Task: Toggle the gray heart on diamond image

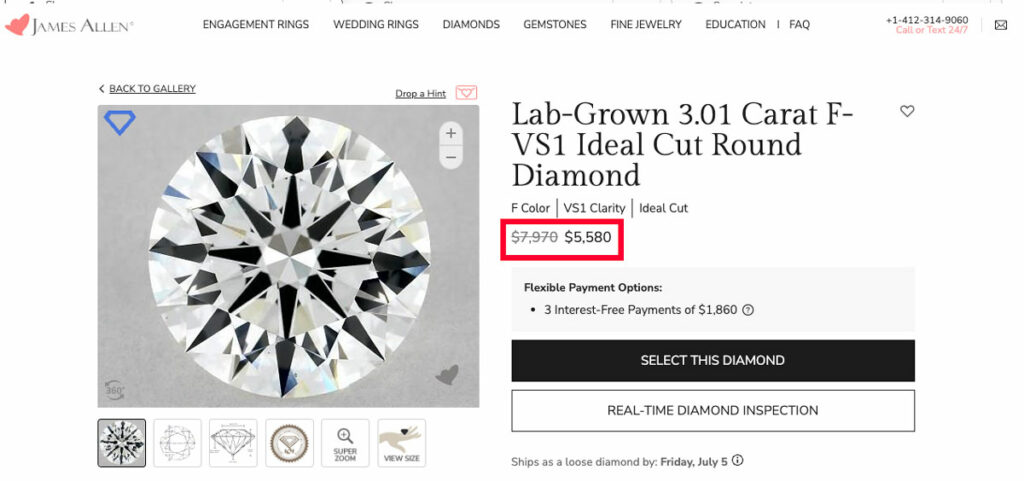Action: point(447,375)
